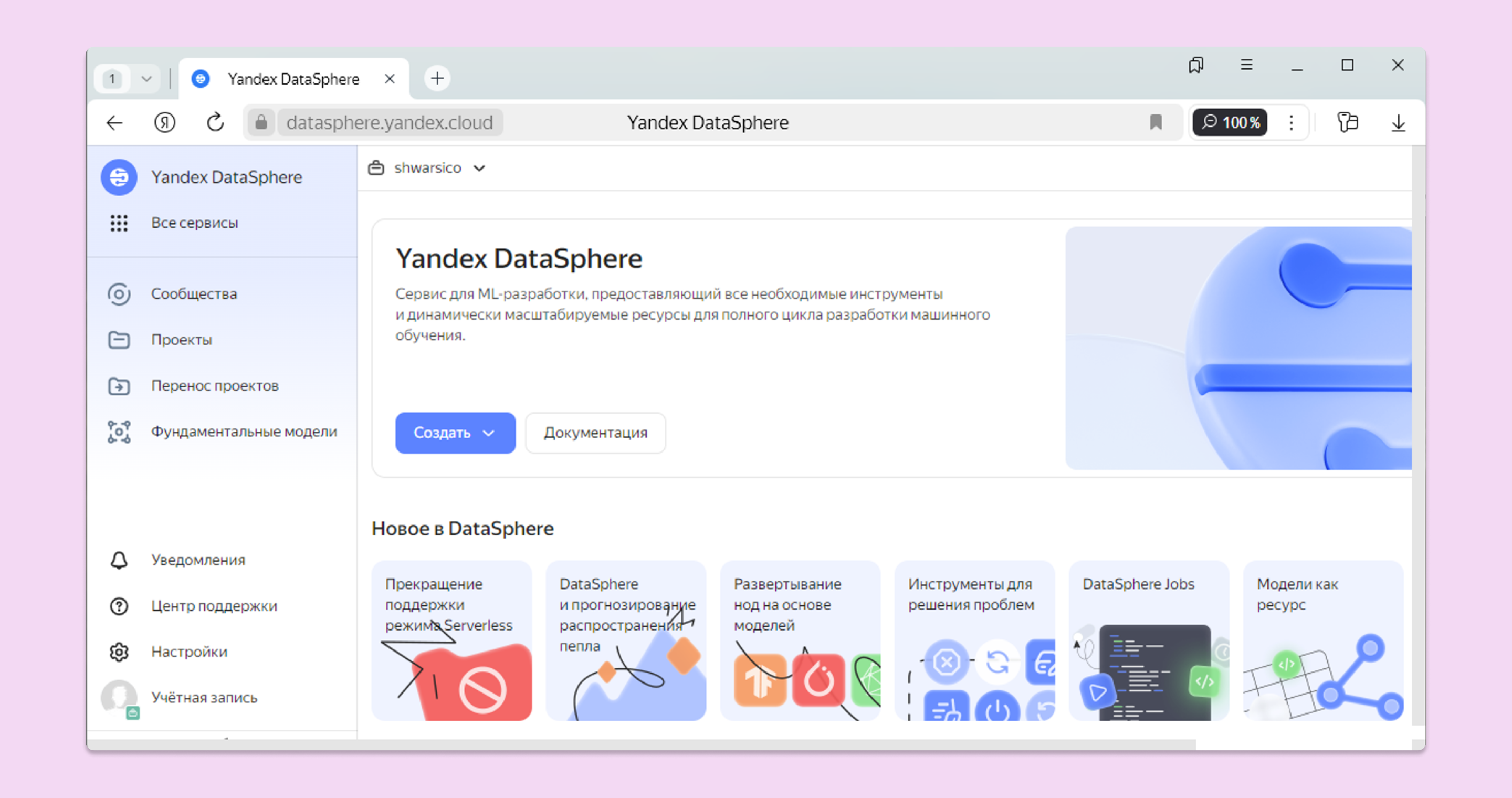Click the Настройки gear icon
Viewport: 1512px width, 798px height.
[x=119, y=652]
